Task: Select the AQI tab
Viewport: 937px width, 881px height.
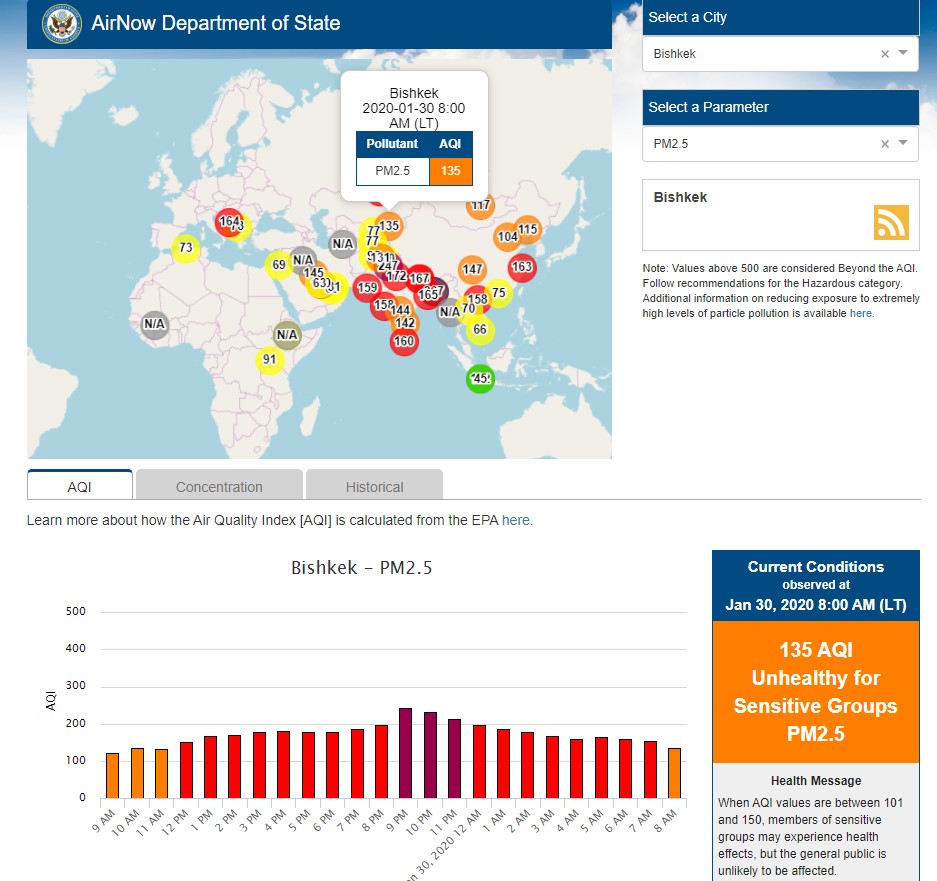Action: [x=80, y=486]
